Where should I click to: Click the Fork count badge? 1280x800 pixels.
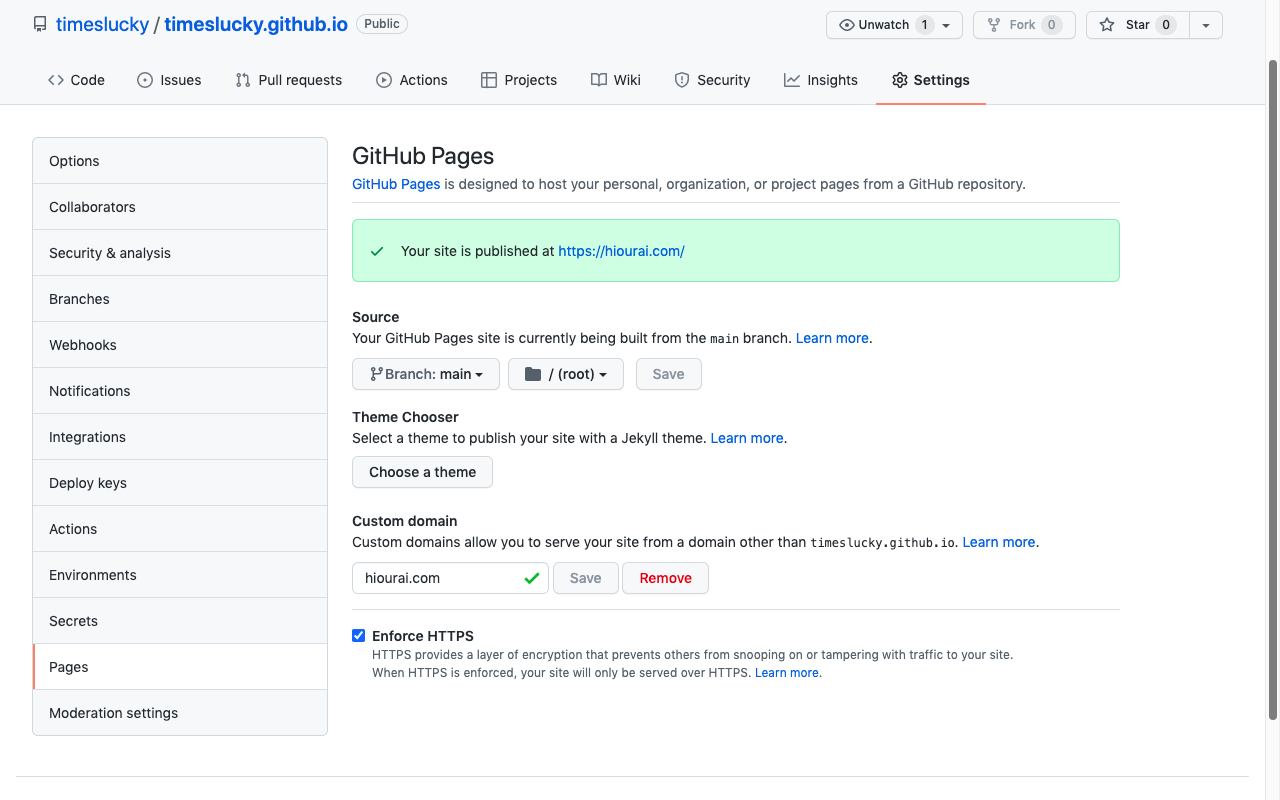click(1051, 25)
